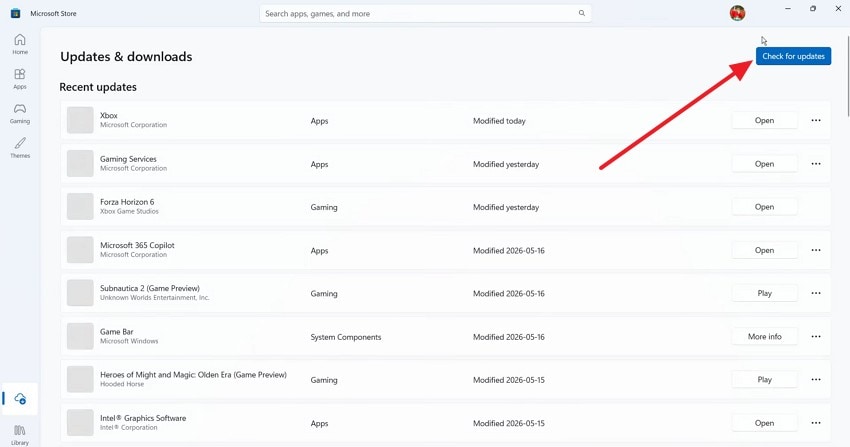Click the Microsoft 365 Copilot title

pos(137,245)
